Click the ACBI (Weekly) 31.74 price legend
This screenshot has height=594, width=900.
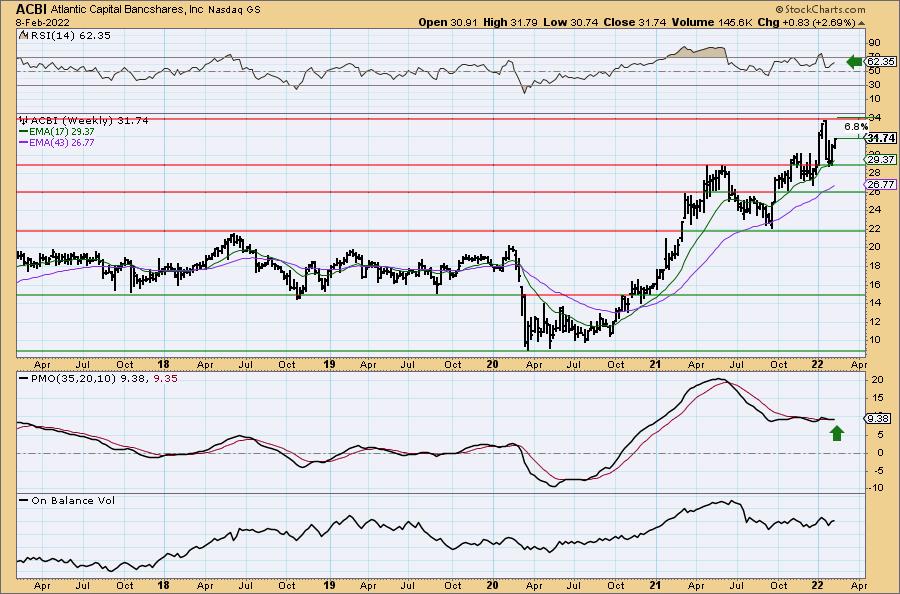(84, 121)
